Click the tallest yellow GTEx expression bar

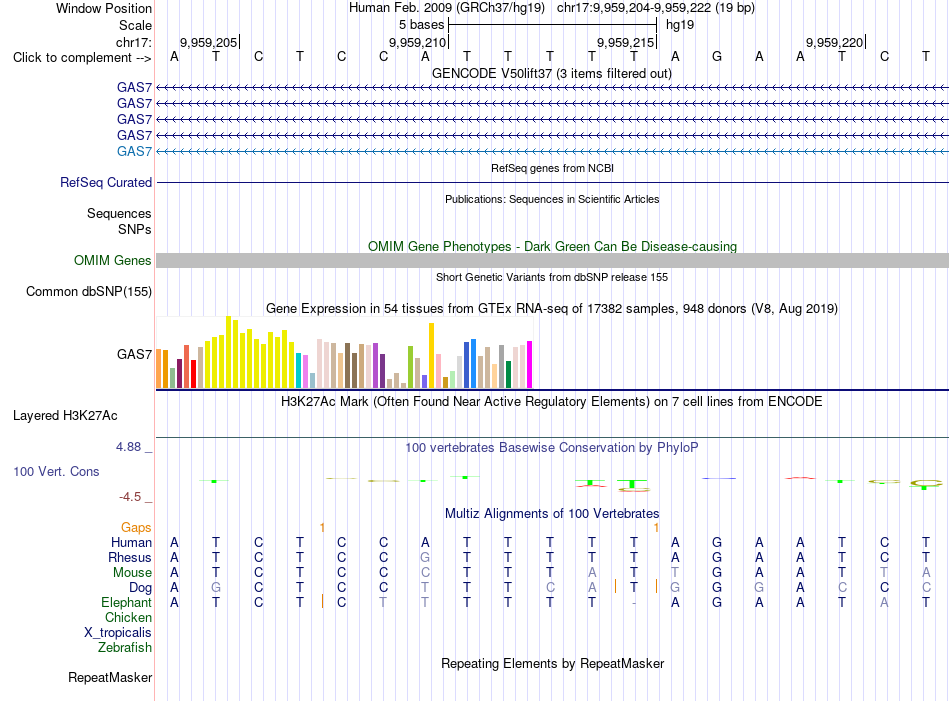pyautogui.click(x=228, y=352)
